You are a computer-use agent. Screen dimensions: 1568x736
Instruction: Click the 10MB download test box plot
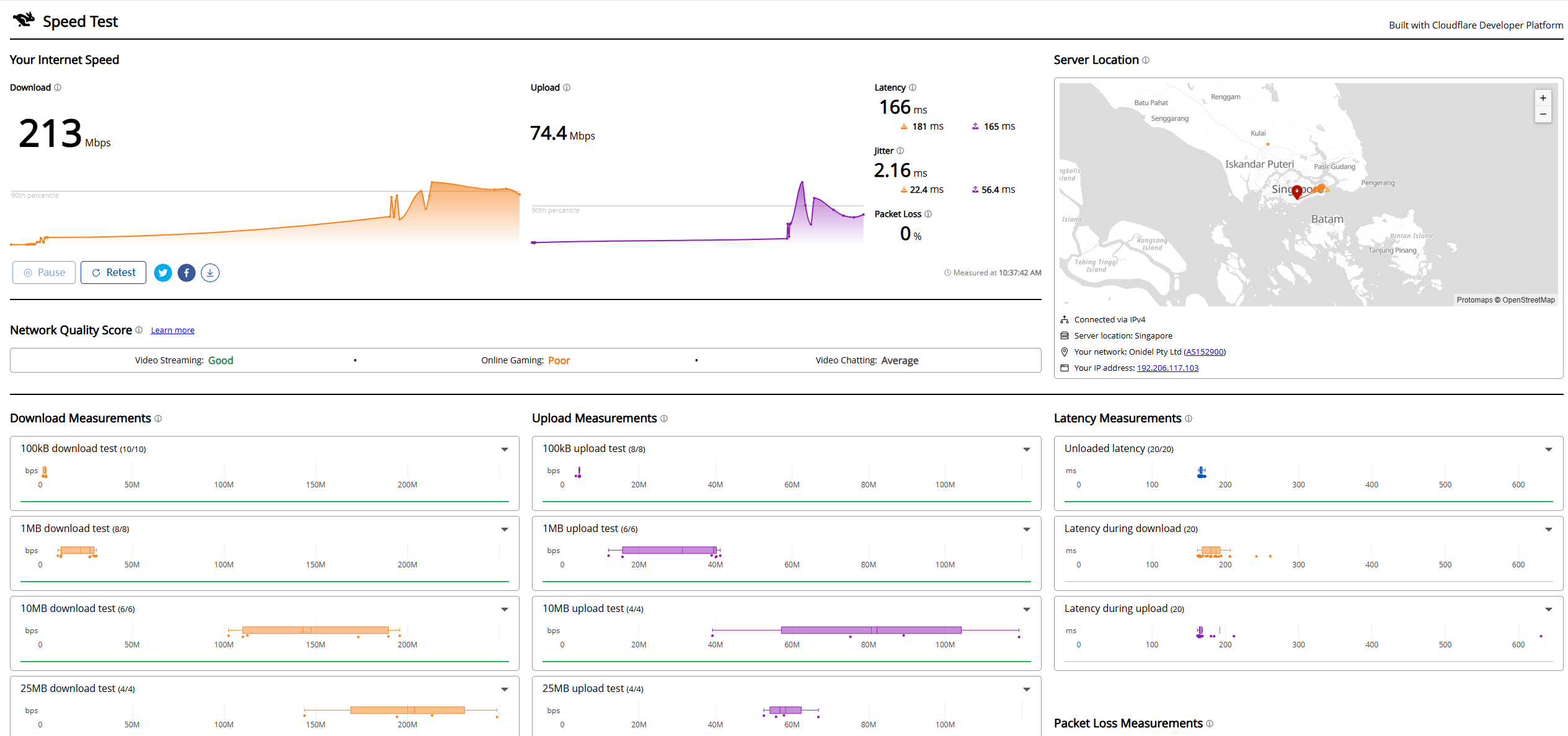314,631
